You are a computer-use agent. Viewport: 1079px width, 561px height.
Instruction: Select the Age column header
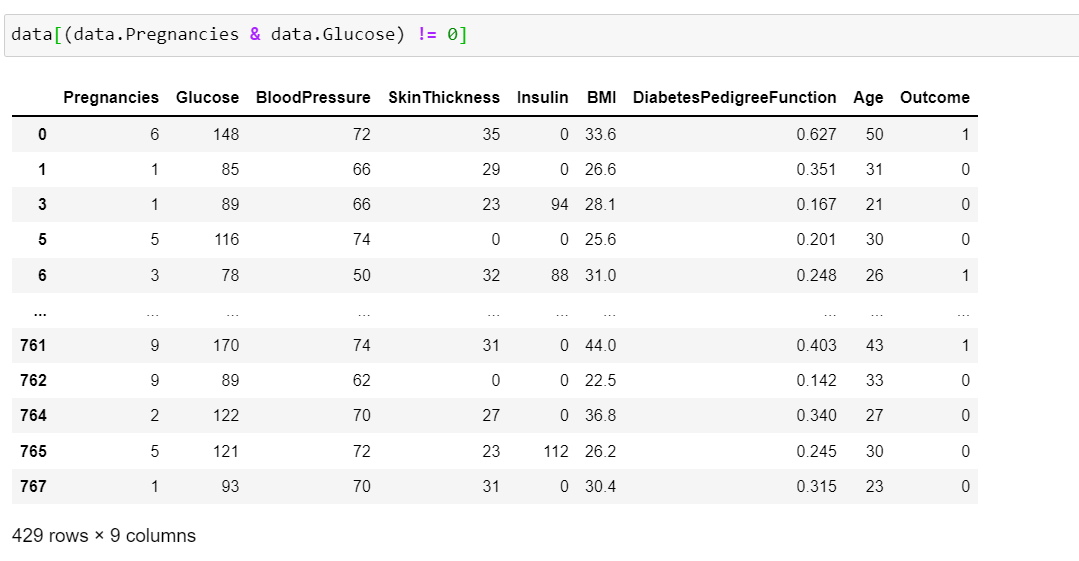click(x=868, y=98)
